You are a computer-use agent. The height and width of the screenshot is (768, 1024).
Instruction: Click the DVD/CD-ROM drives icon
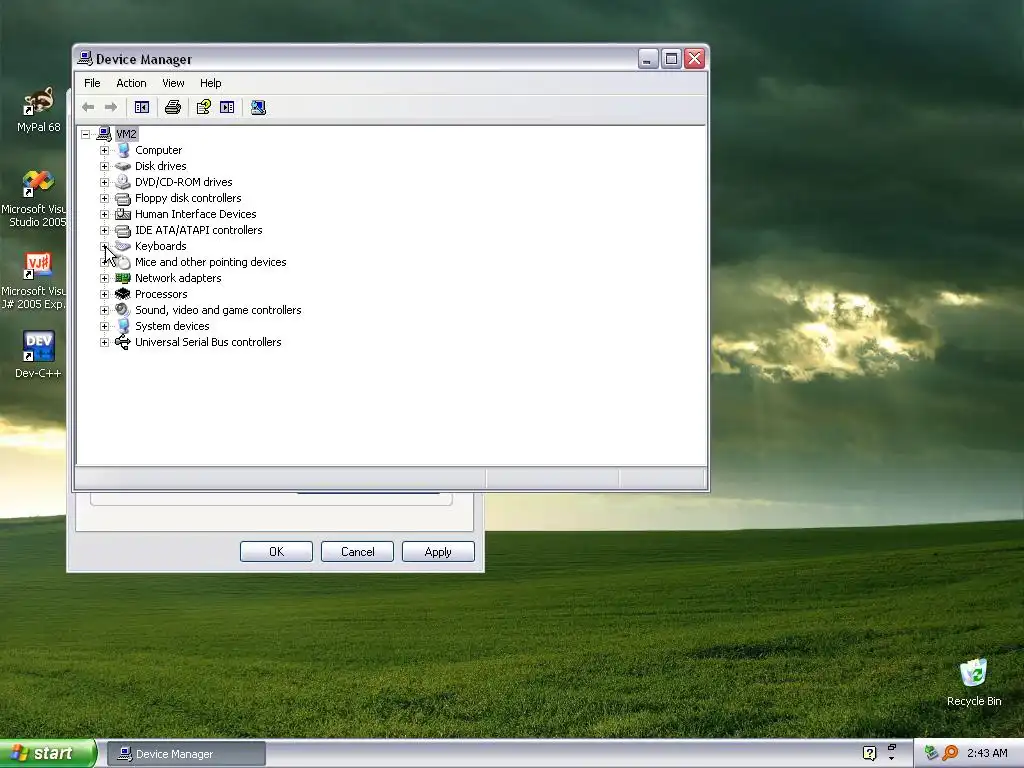123,182
